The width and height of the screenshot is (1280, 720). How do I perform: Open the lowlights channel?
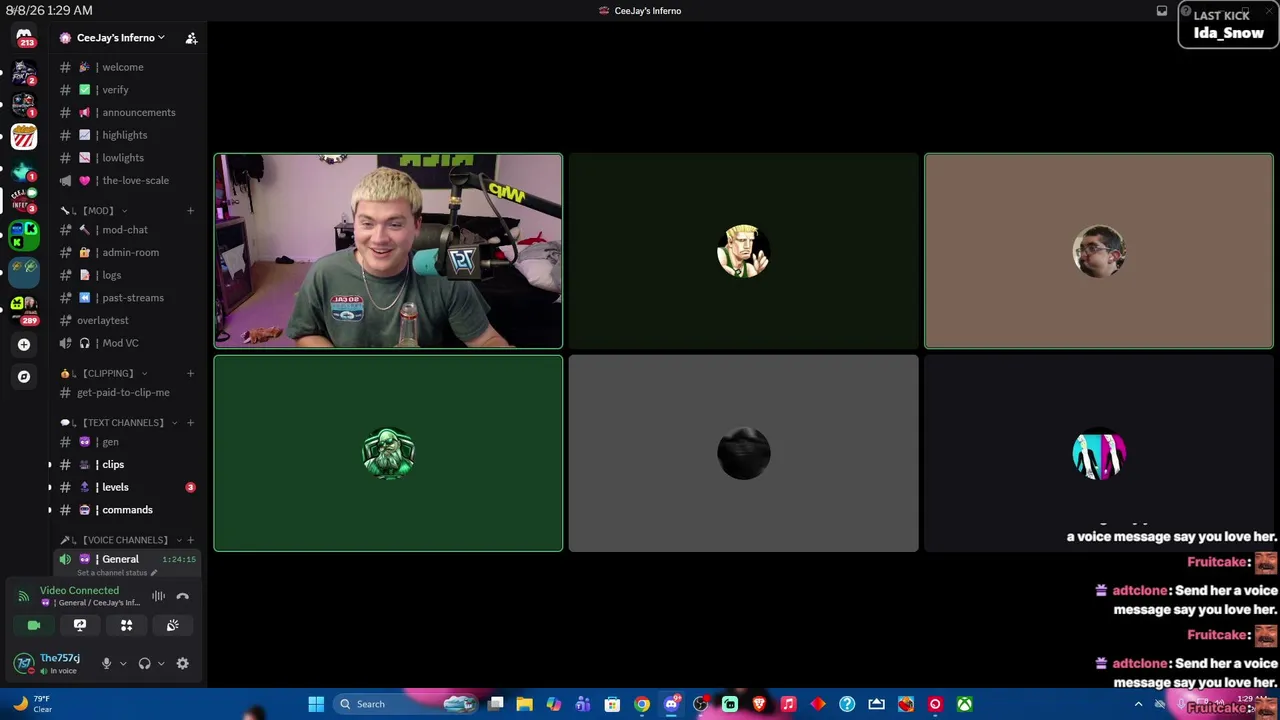pyautogui.click(x=127, y=158)
